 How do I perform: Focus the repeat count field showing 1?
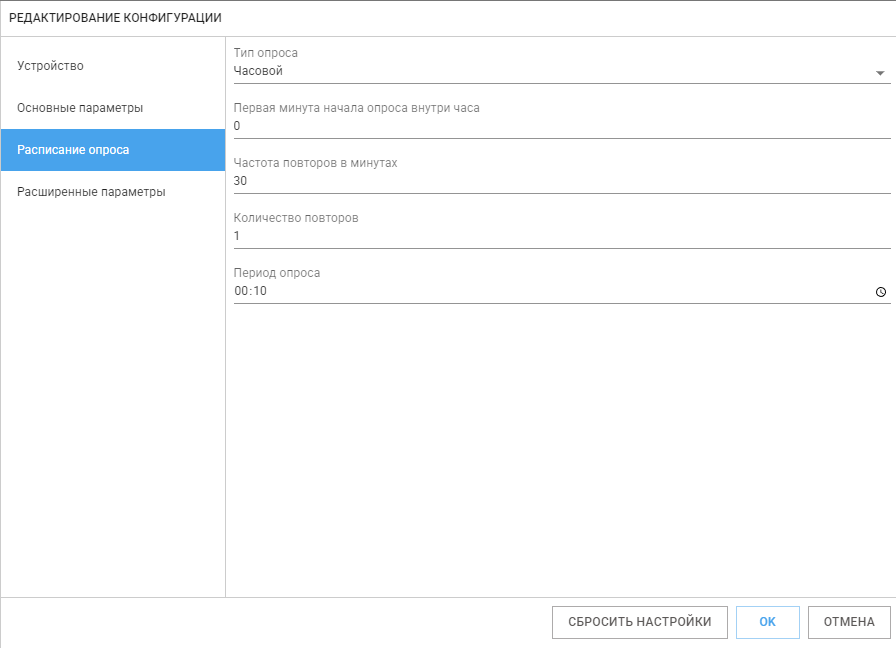tap(562, 236)
